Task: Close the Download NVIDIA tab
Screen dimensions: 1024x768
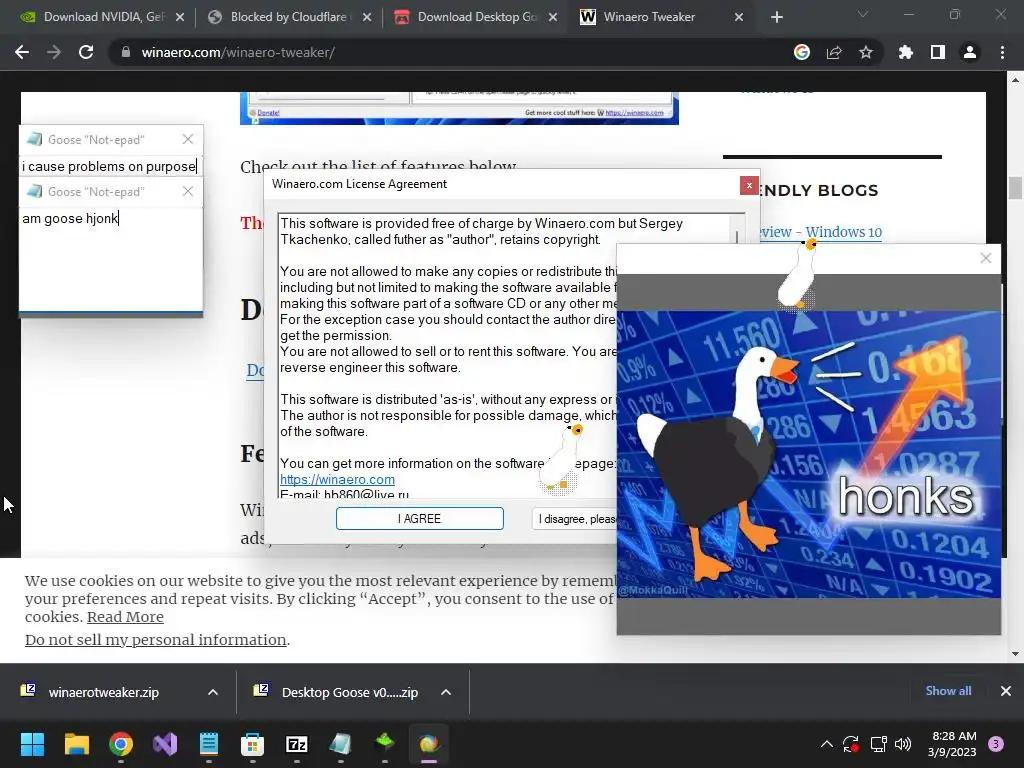Action: (180, 17)
